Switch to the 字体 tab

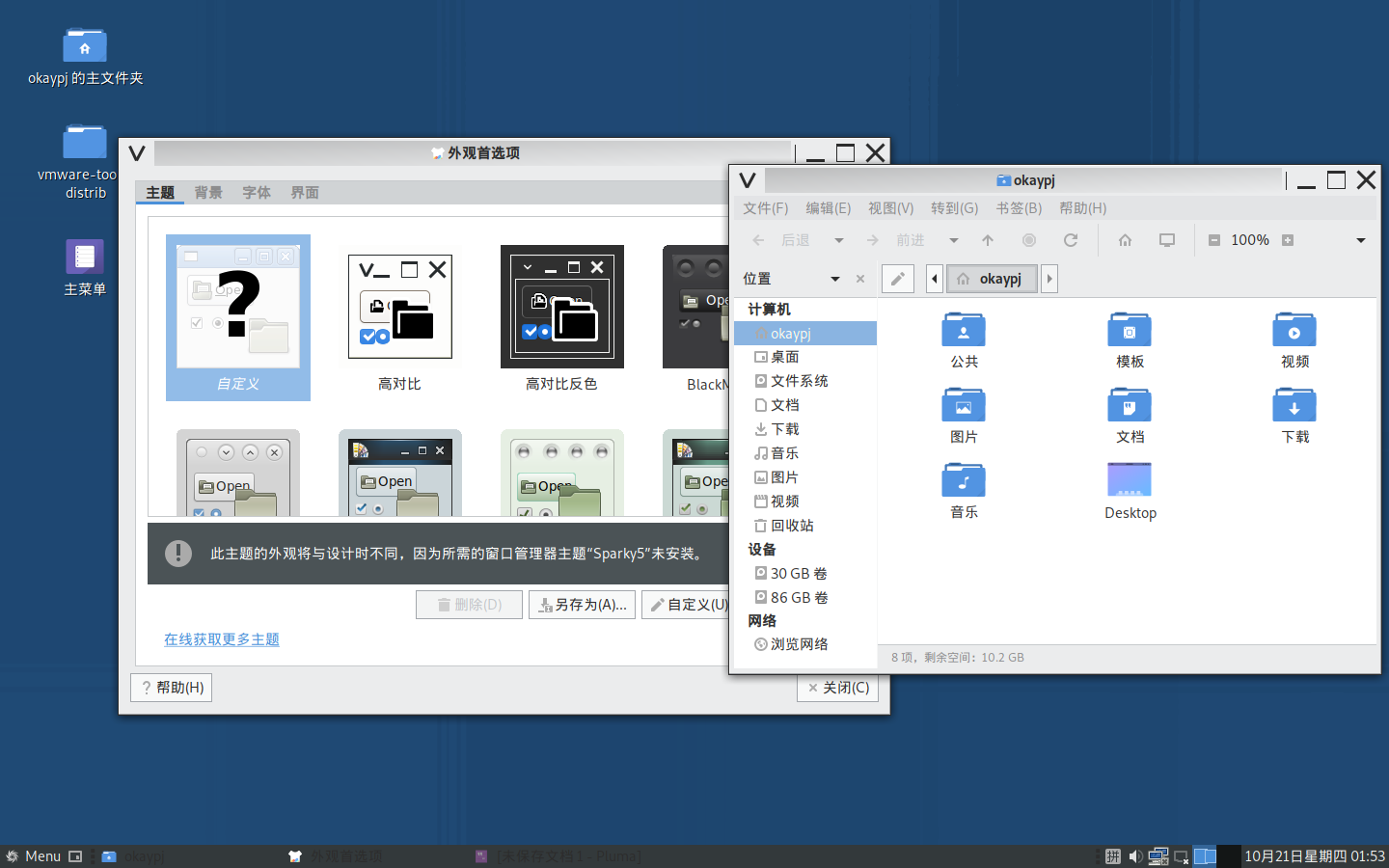pos(256,193)
